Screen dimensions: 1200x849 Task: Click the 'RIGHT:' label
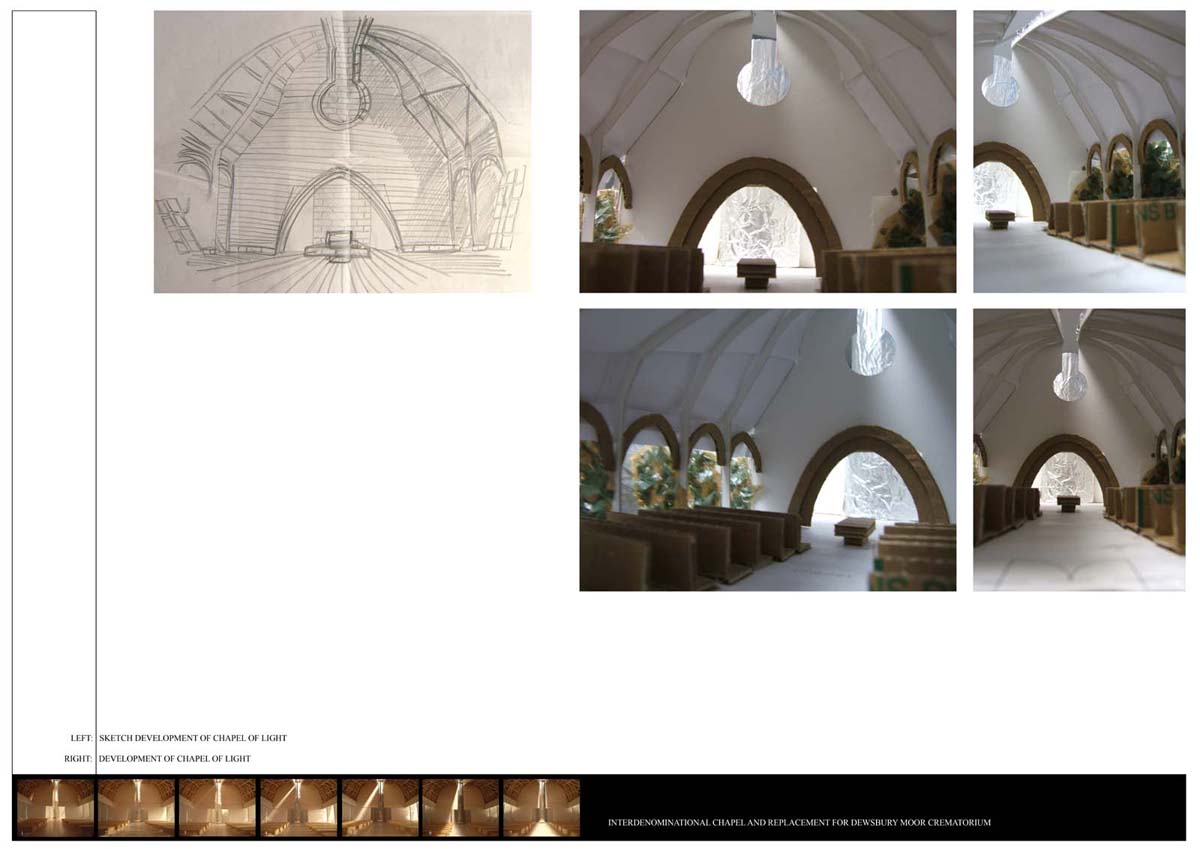[78, 759]
